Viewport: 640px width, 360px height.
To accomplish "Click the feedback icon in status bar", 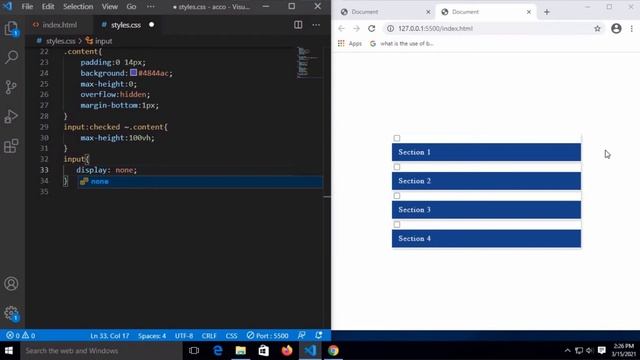I will click(302, 336).
